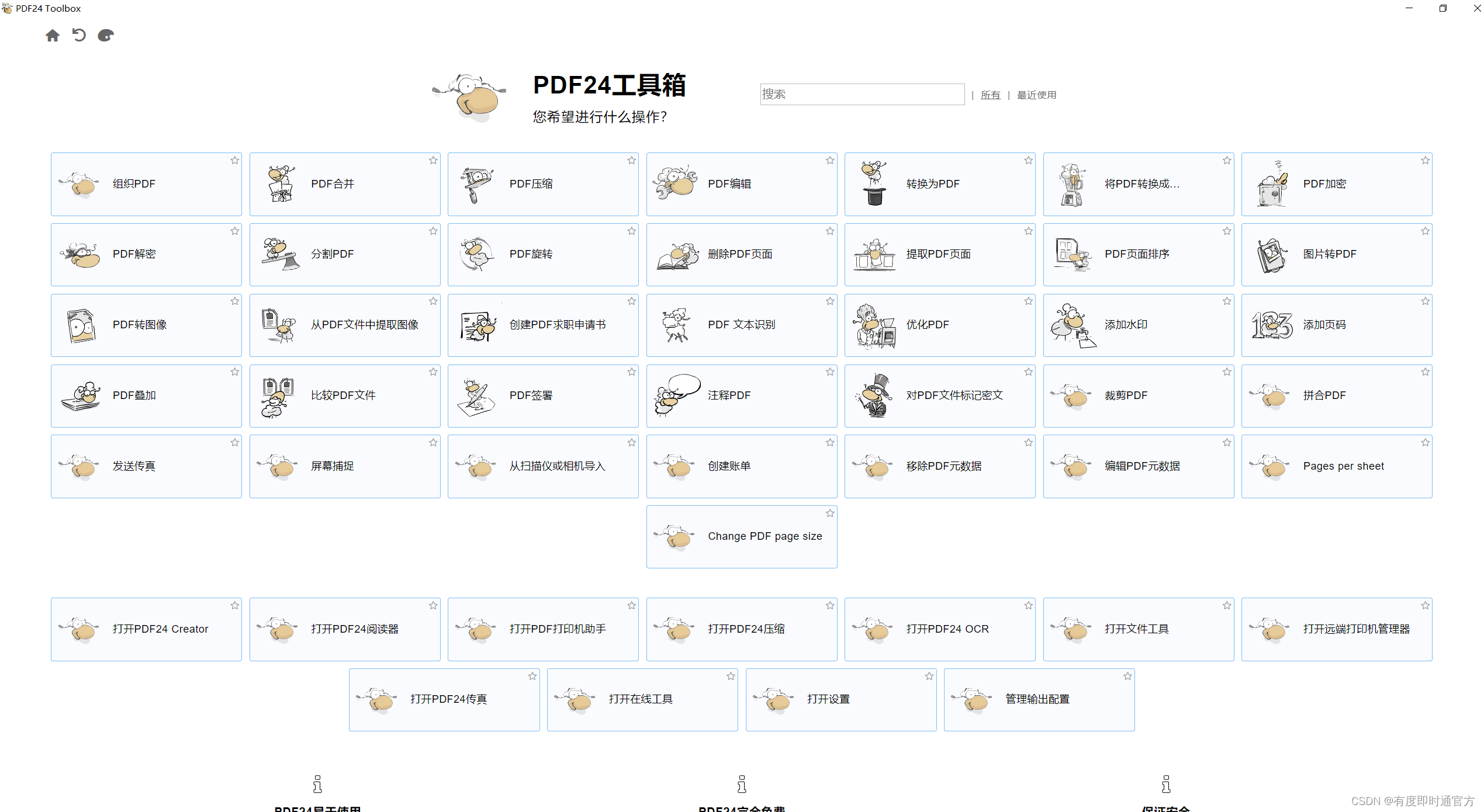Open the PDF编辑 tool
The image size is (1484, 812).
pyautogui.click(x=744, y=183)
